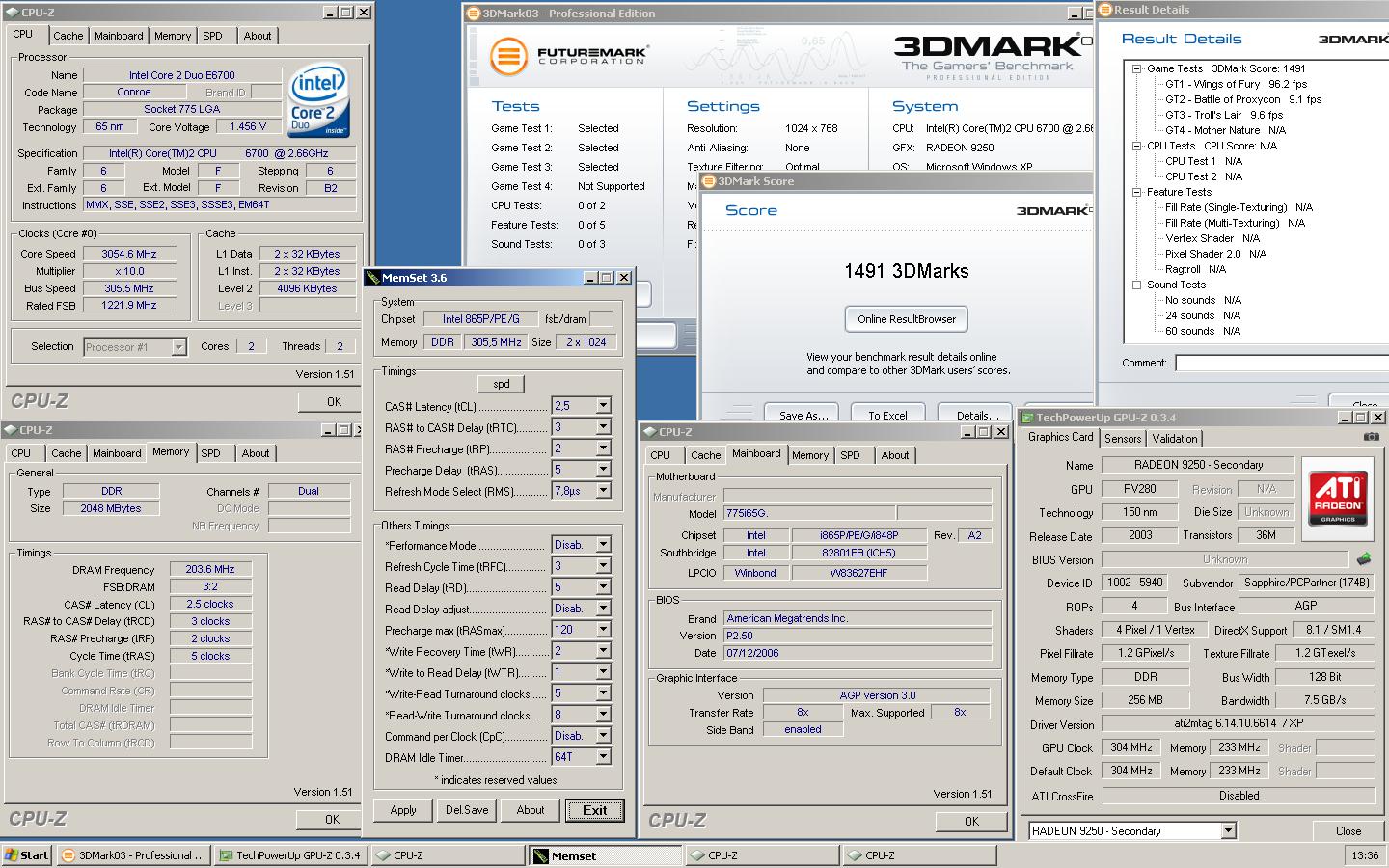
Task: Click the Close button in GPU-Z
Action: coord(1348,831)
